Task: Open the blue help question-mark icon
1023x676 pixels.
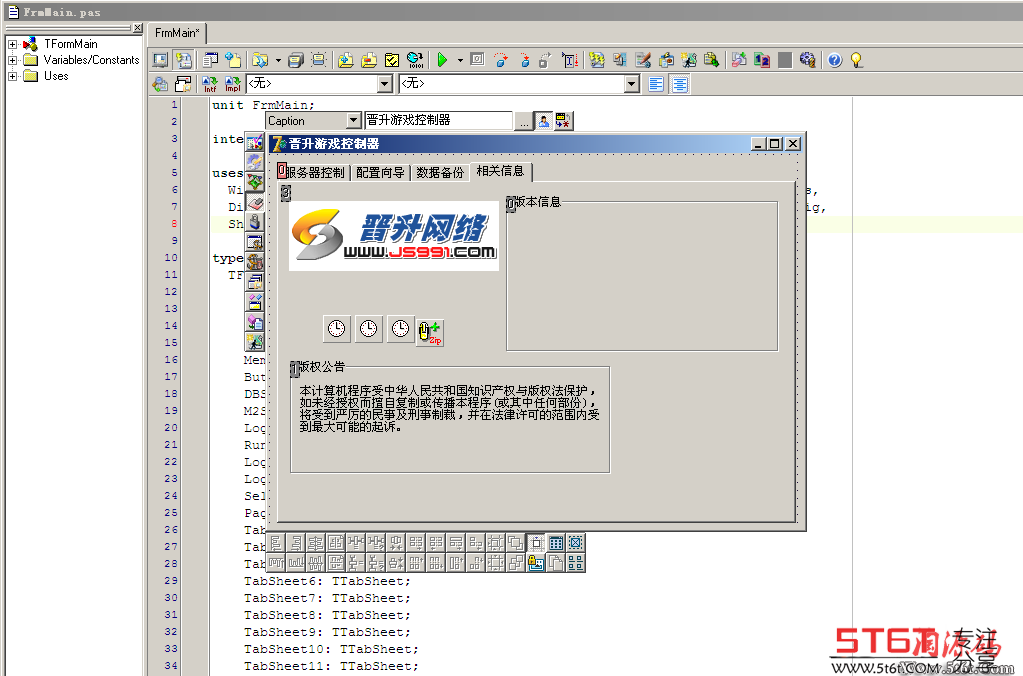Action: click(834, 60)
